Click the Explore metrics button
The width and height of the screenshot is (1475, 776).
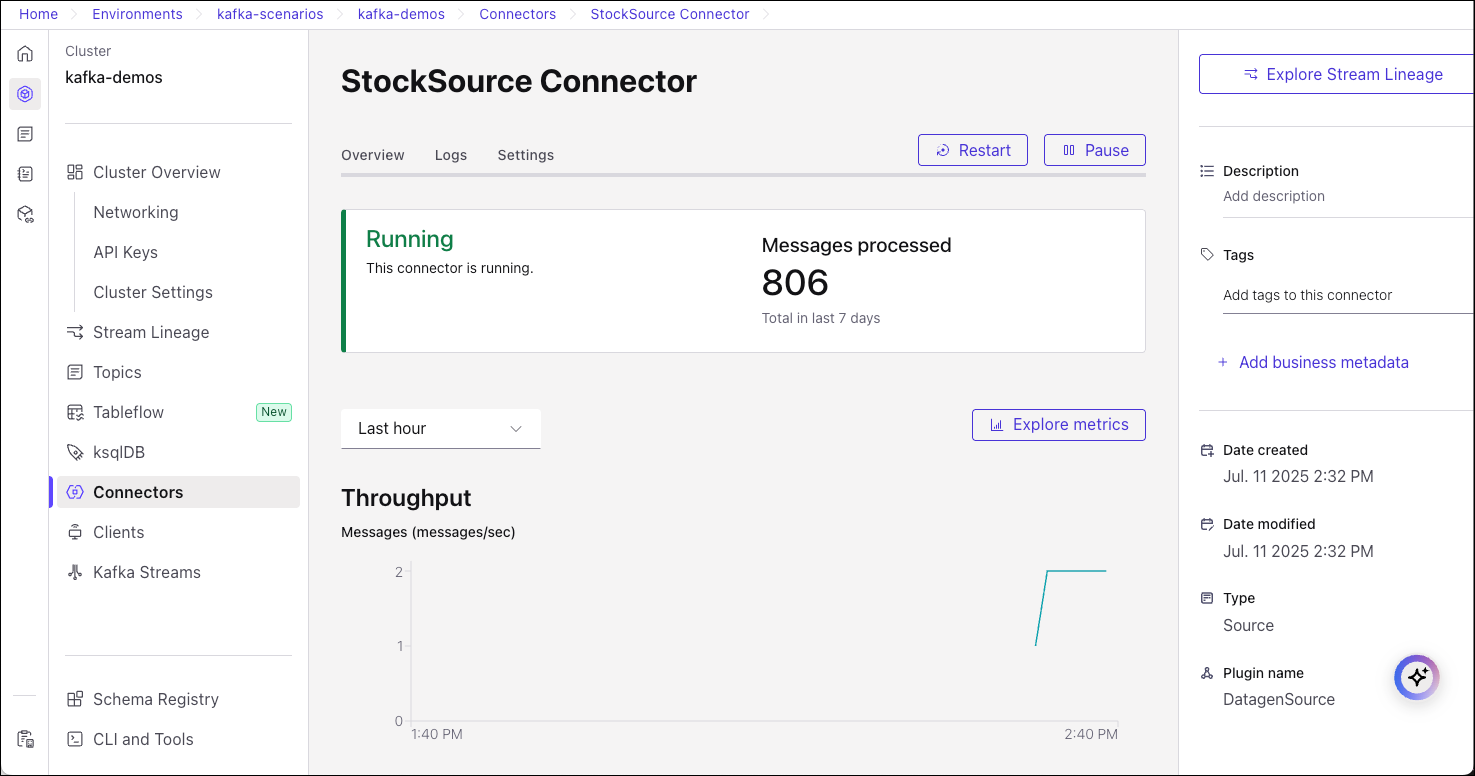(1058, 425)
